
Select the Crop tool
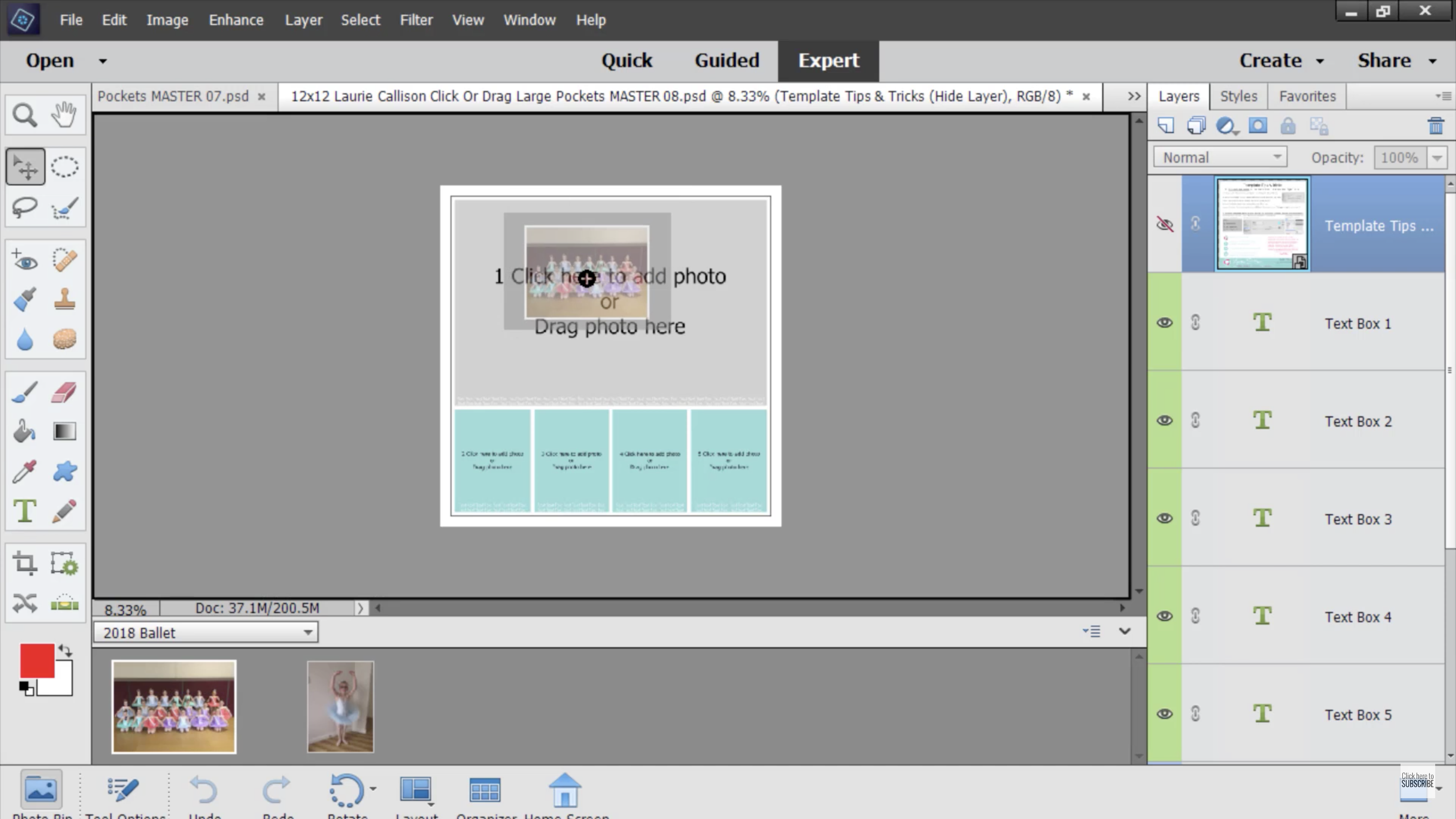click(25, 563)
